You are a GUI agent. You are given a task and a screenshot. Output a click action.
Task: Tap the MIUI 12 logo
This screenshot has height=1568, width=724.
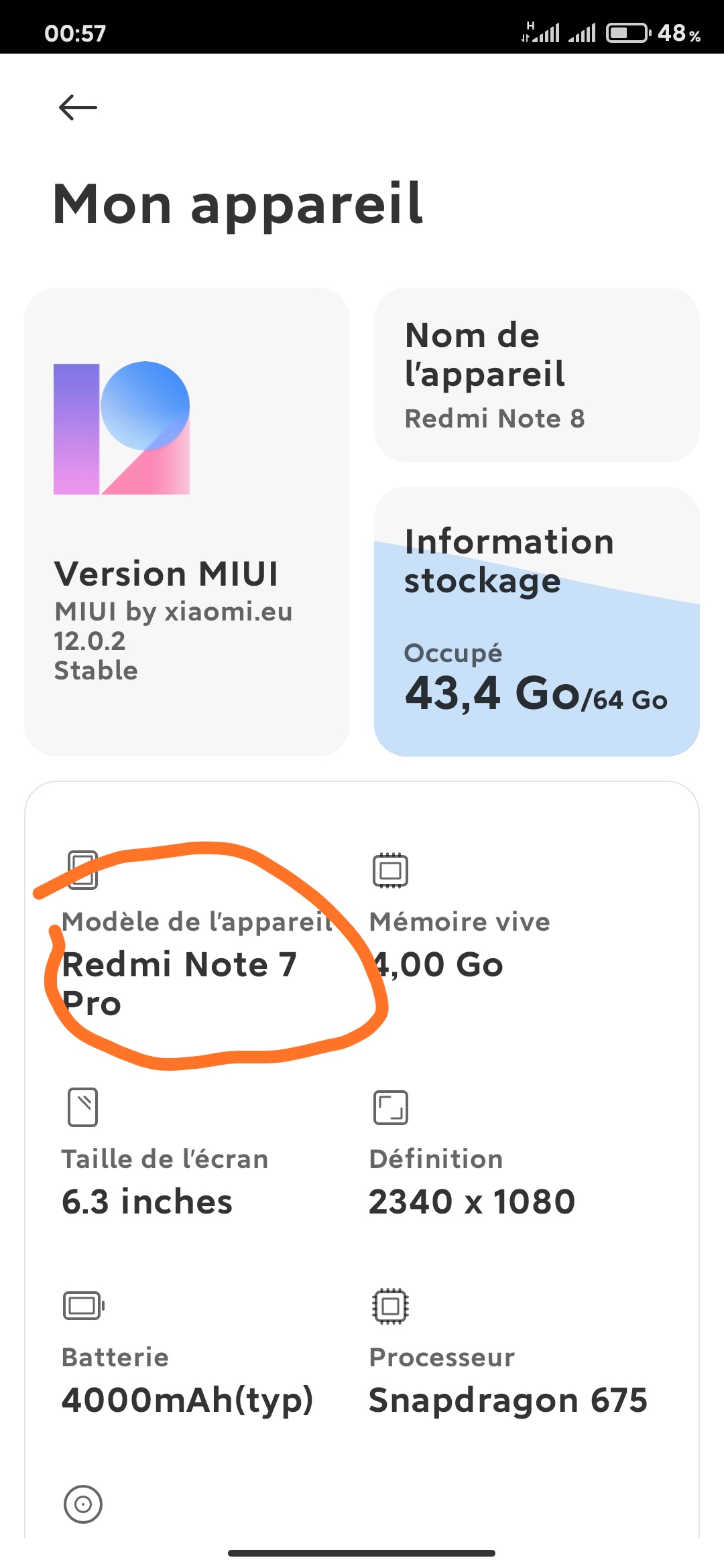pos(121,428)
